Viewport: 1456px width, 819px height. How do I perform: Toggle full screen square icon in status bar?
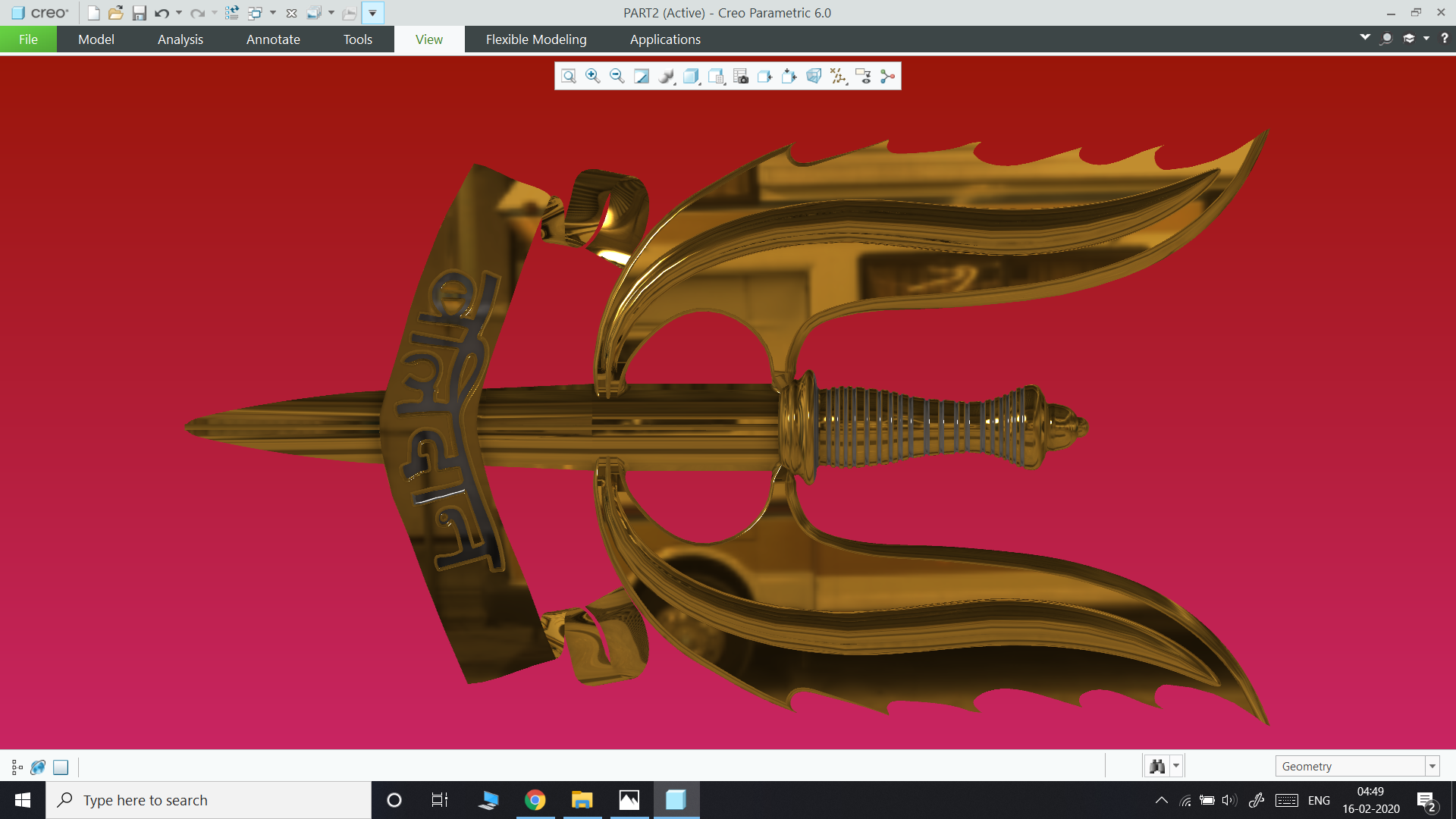point(61,767)
